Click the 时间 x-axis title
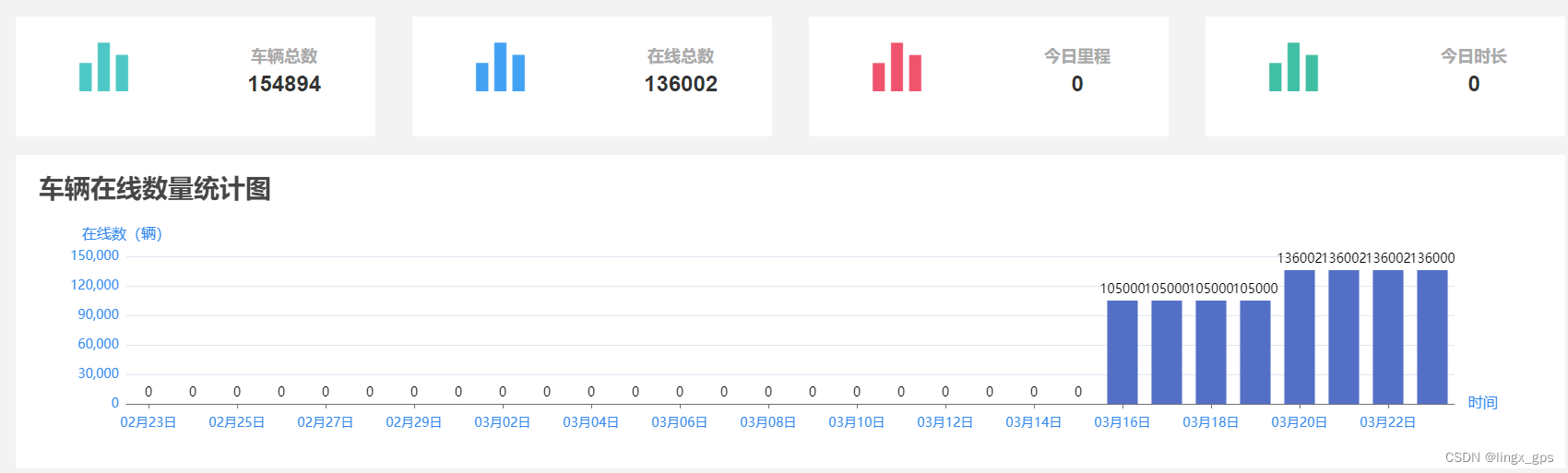Screen dimensions: 1568x473 [x=1483, y=403]
